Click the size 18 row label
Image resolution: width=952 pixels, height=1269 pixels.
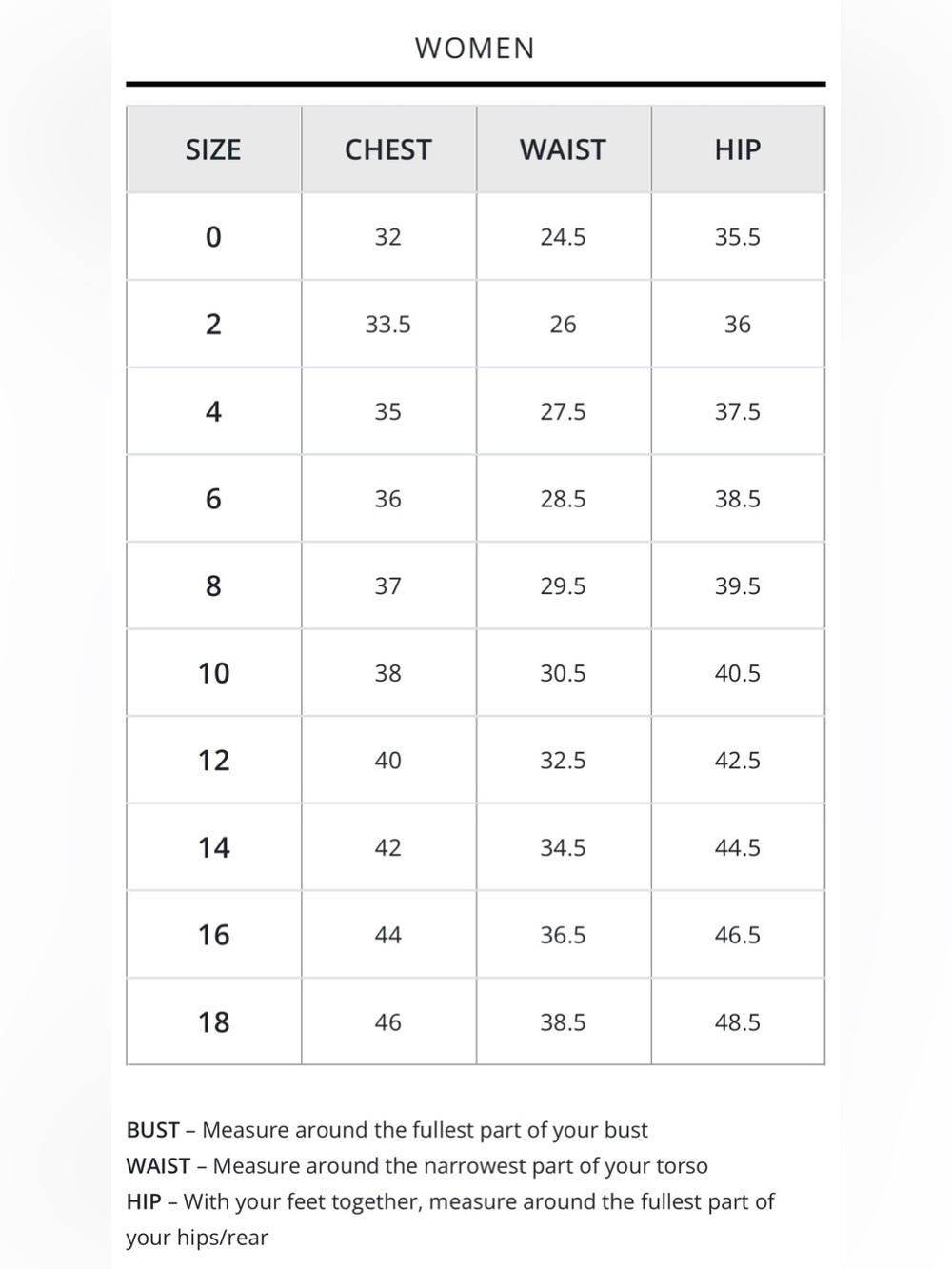point(213,1021)
